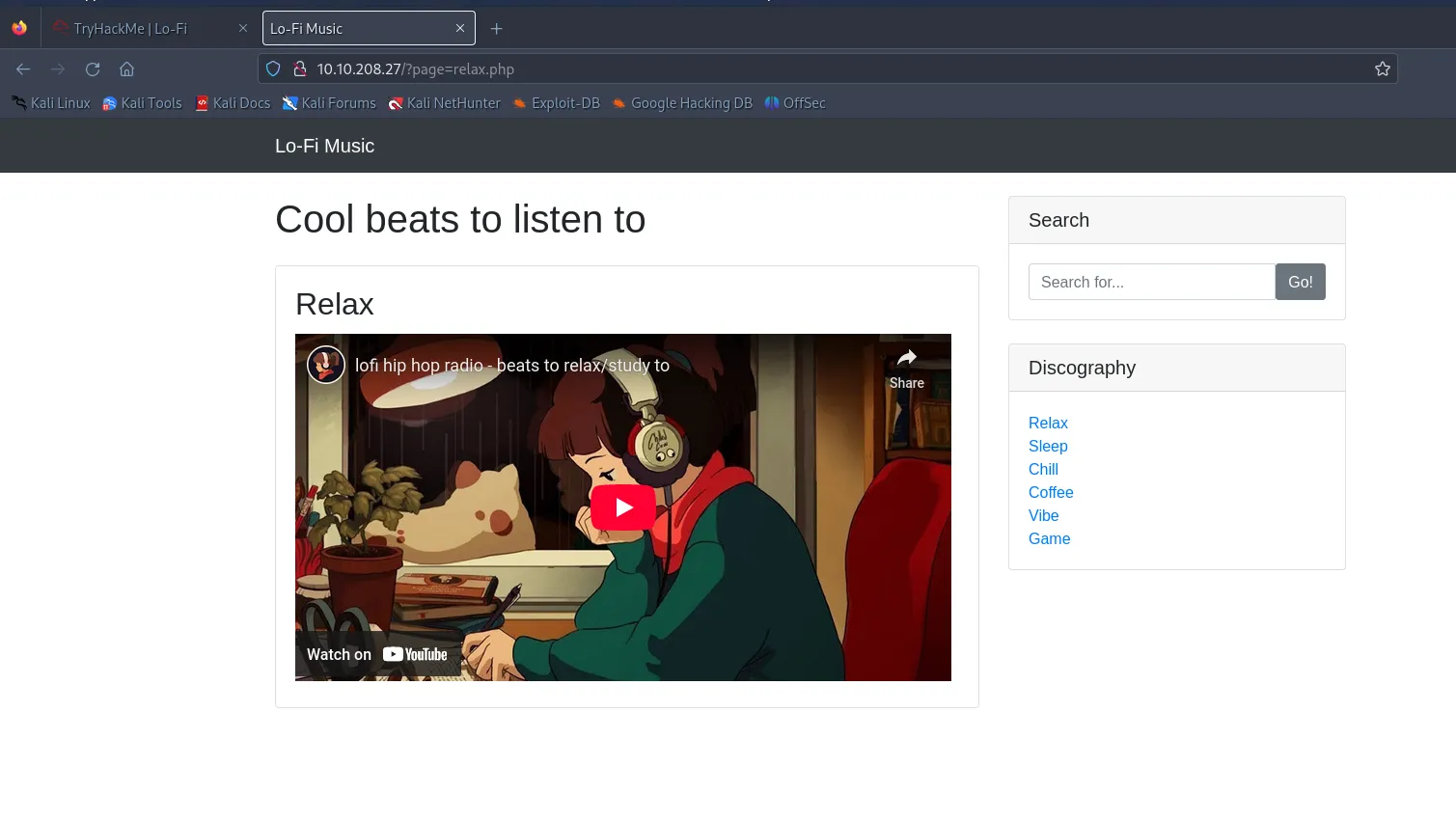1456x822 pixels.
Task: Play the lofi hip hop YouTube video
Action: 623,507
